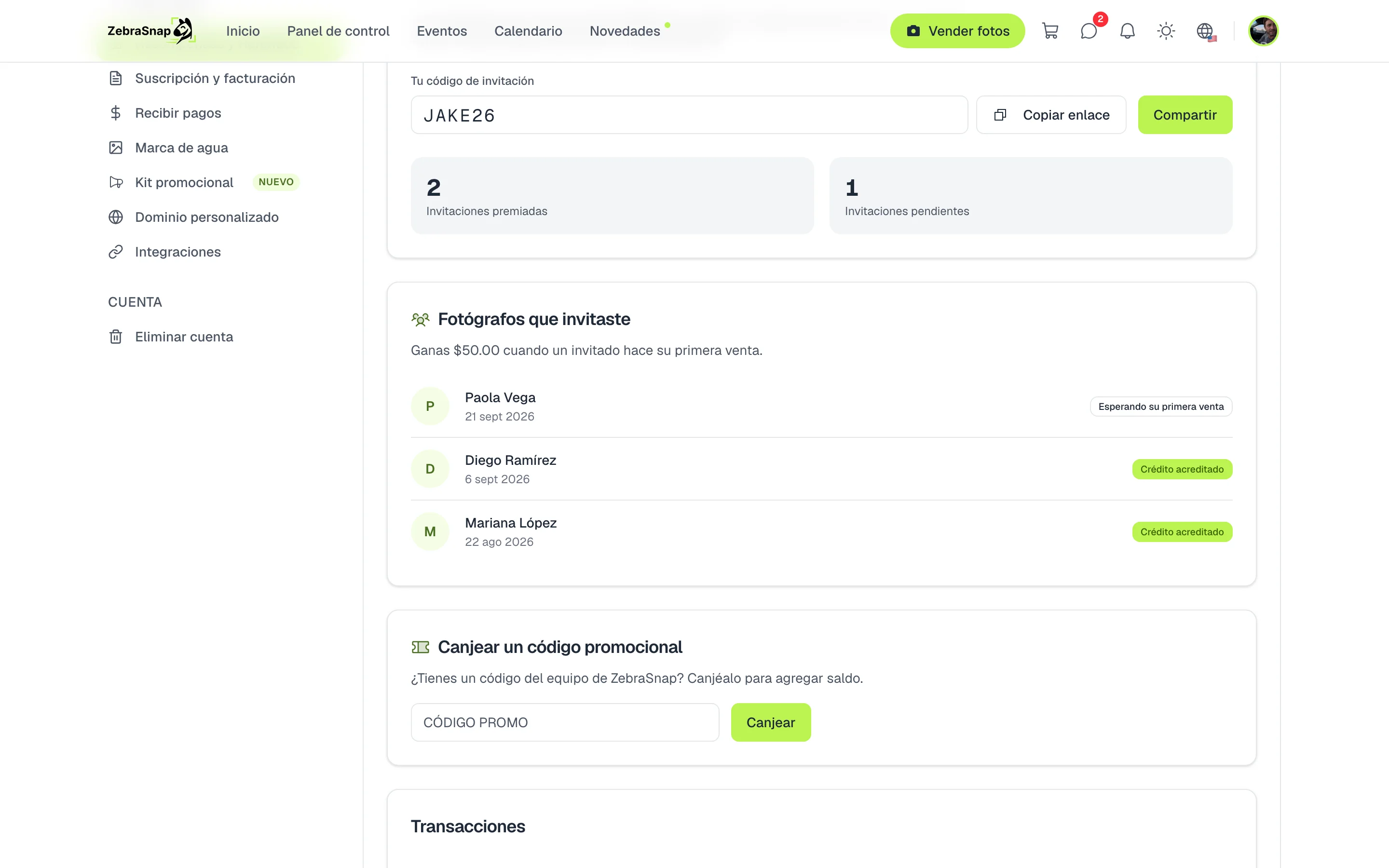Click the Kit promocional megaphone icon

pyautogui.click(x=115, y=183)
